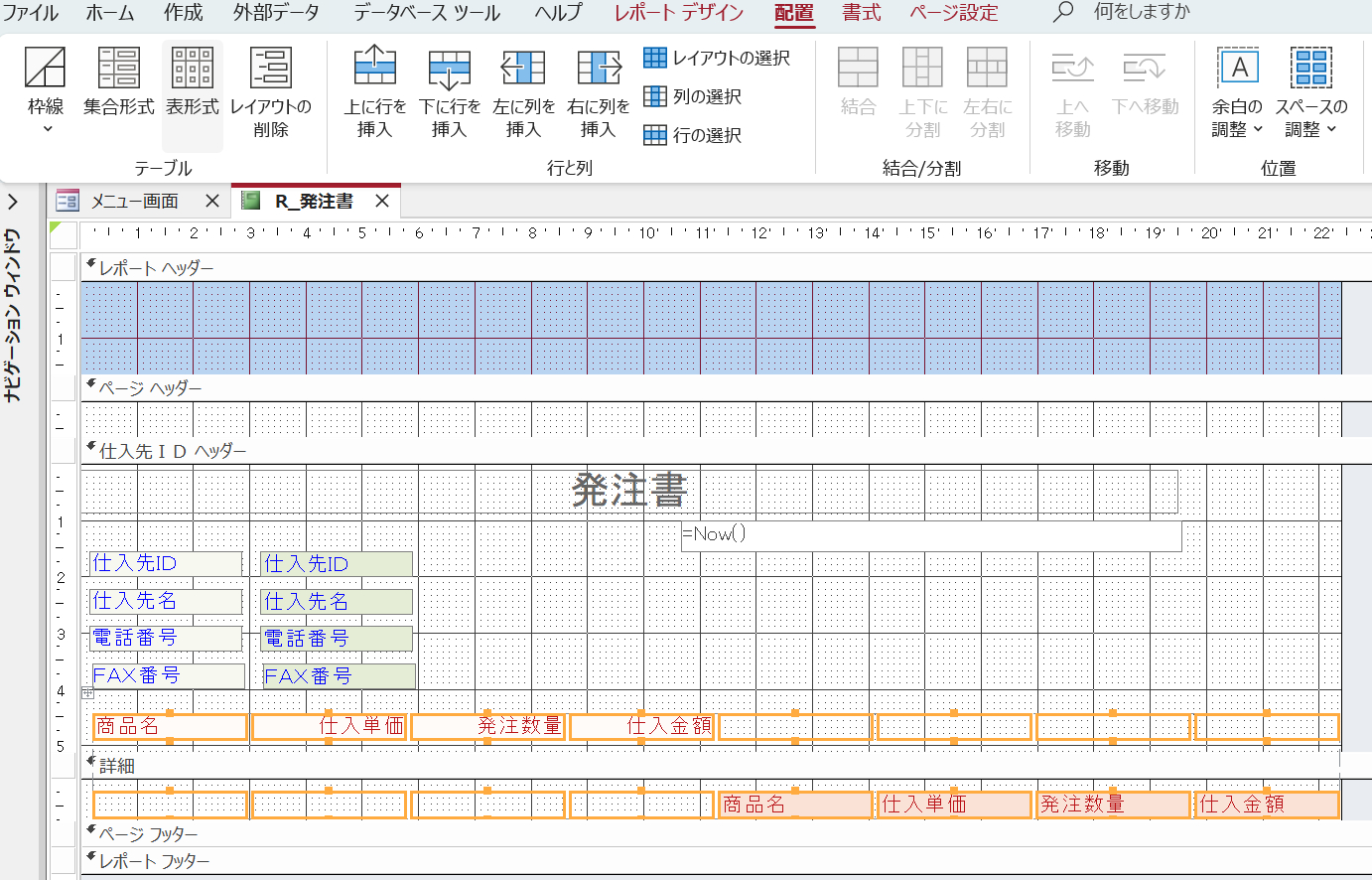Select the ページ フッター section bar
1372x880 pixels.
(711, 834)
